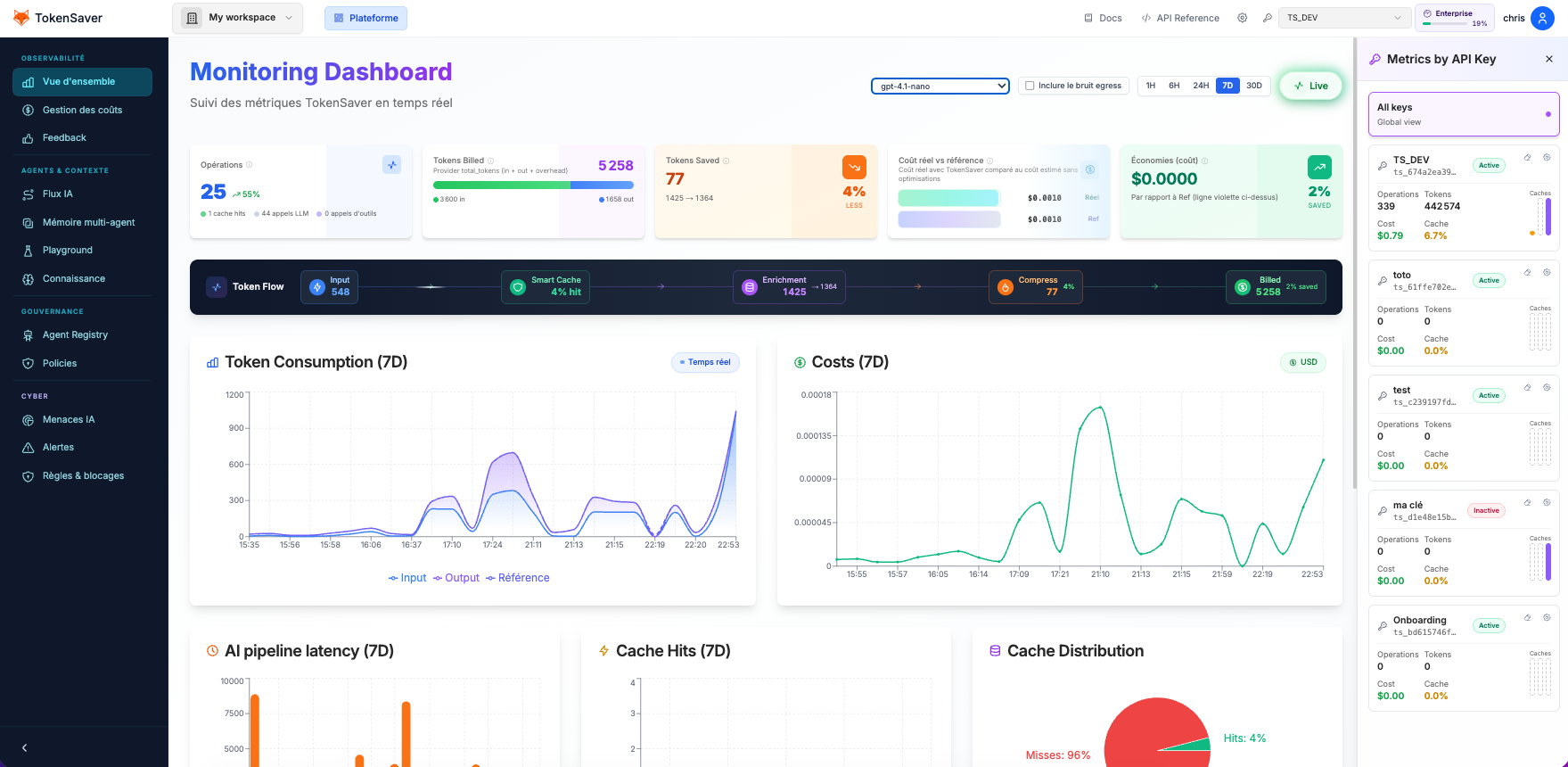Image resolution: width=1568 pixels, height=767 pixels.
Task: Click info icon next to Tokens Billed
Action: click(490, 161)
